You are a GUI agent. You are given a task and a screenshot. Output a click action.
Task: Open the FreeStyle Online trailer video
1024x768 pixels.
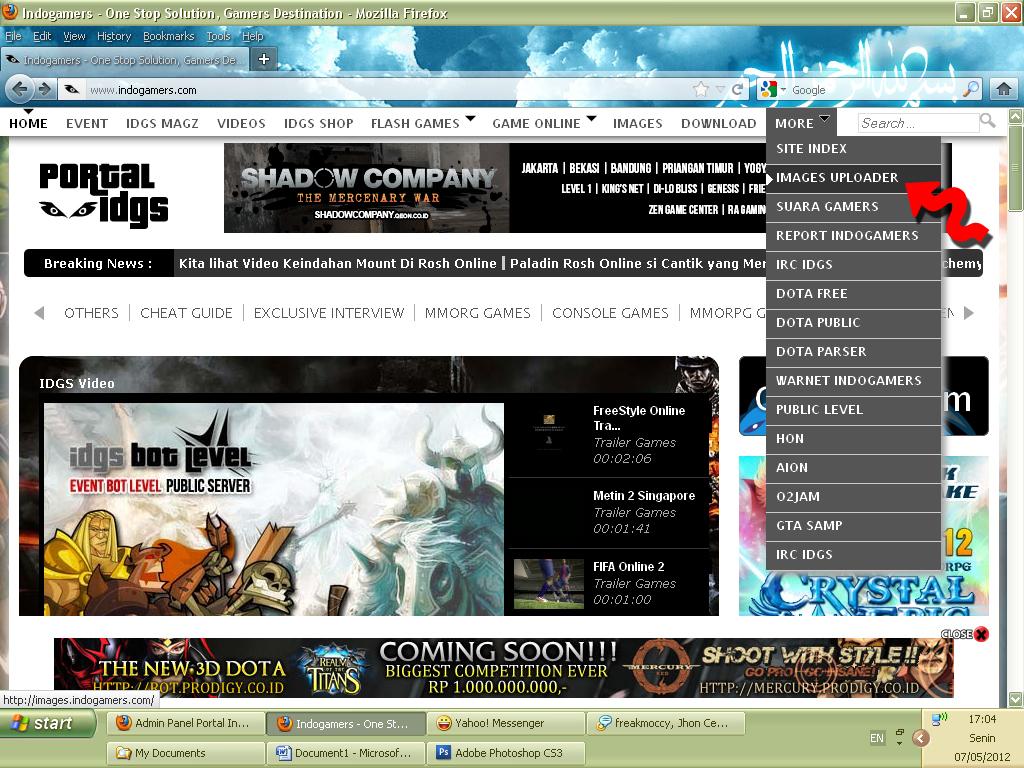[639, 418]
